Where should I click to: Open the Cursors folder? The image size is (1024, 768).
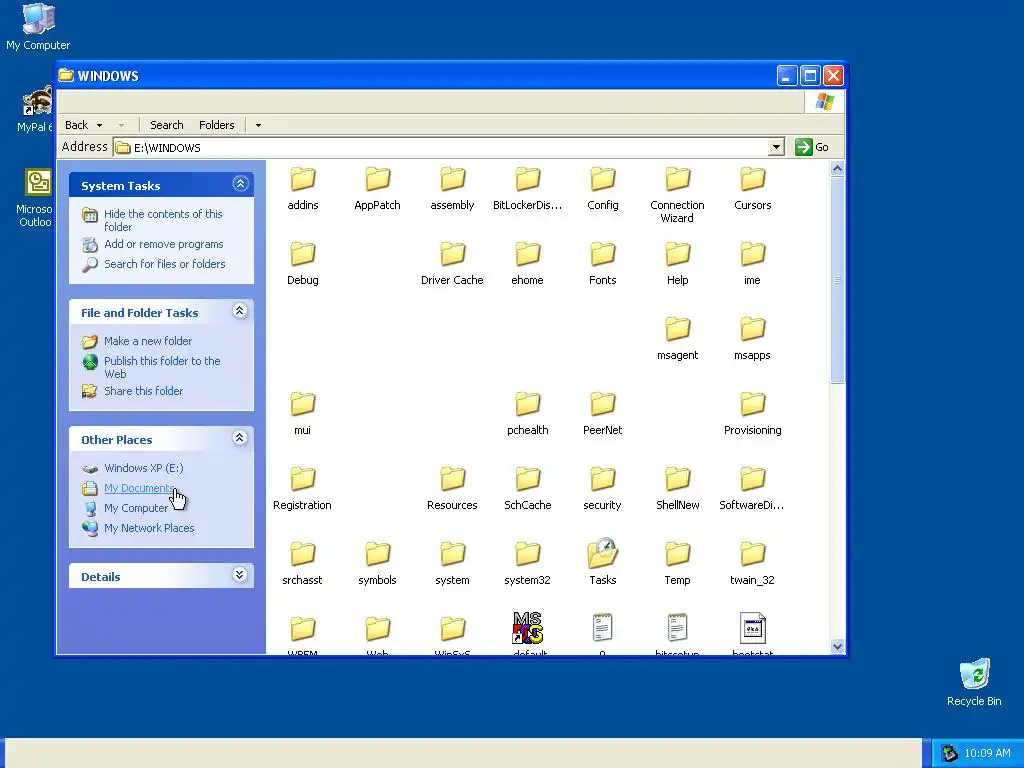coord(752,189)
